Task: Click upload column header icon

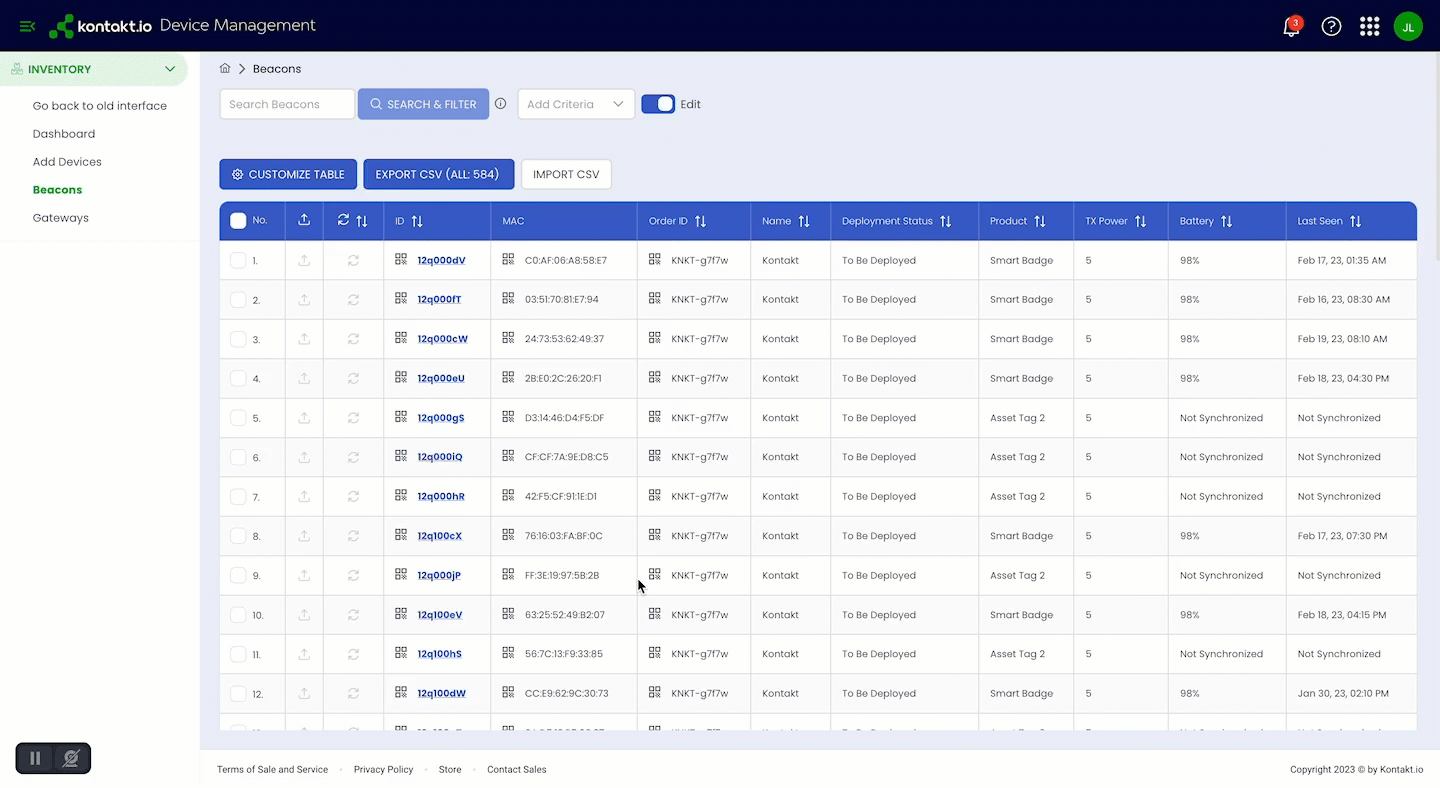Action: [x=304, y=220]
